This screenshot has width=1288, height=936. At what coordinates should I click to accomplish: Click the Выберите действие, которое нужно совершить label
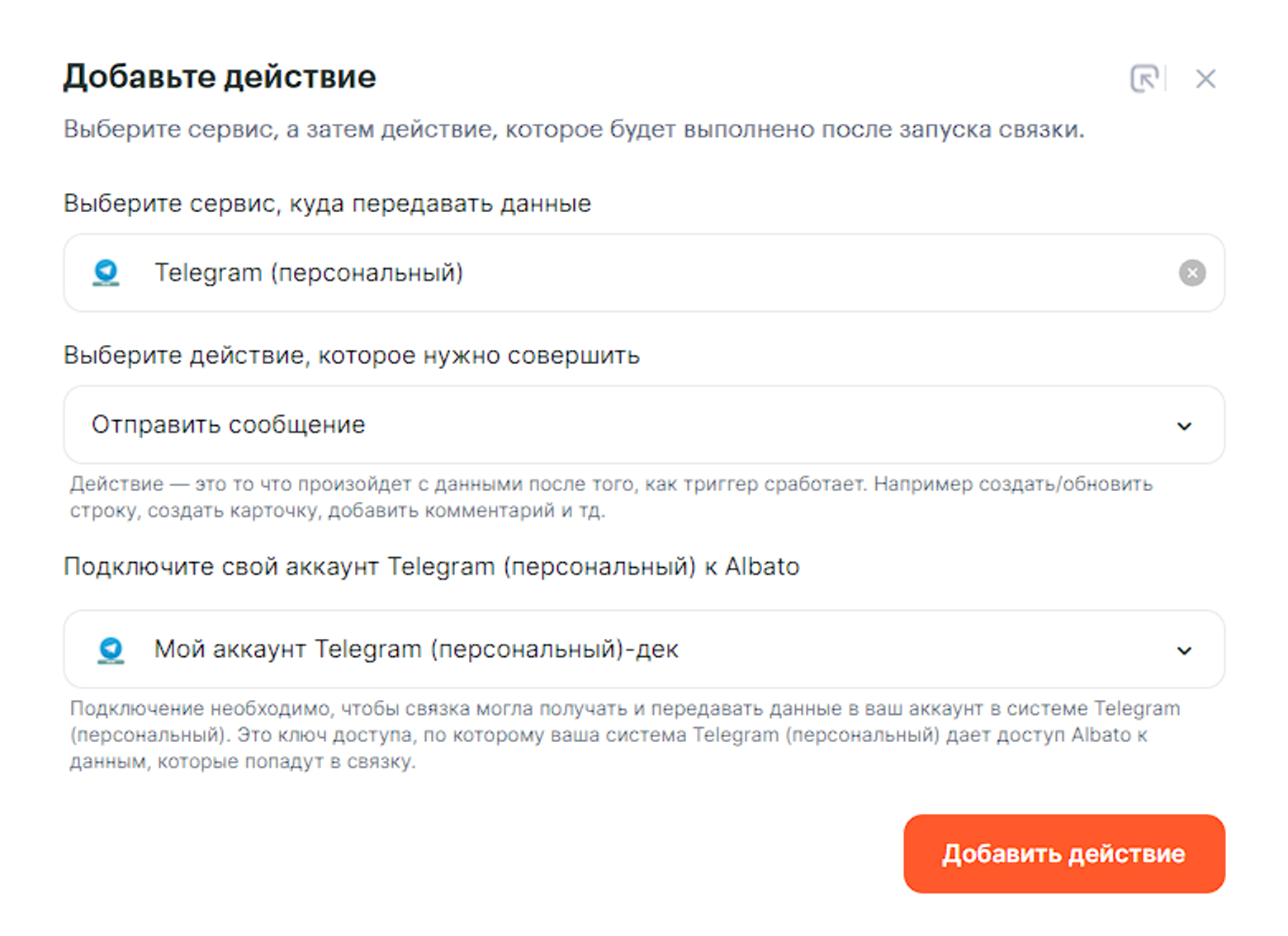[352, 356]
